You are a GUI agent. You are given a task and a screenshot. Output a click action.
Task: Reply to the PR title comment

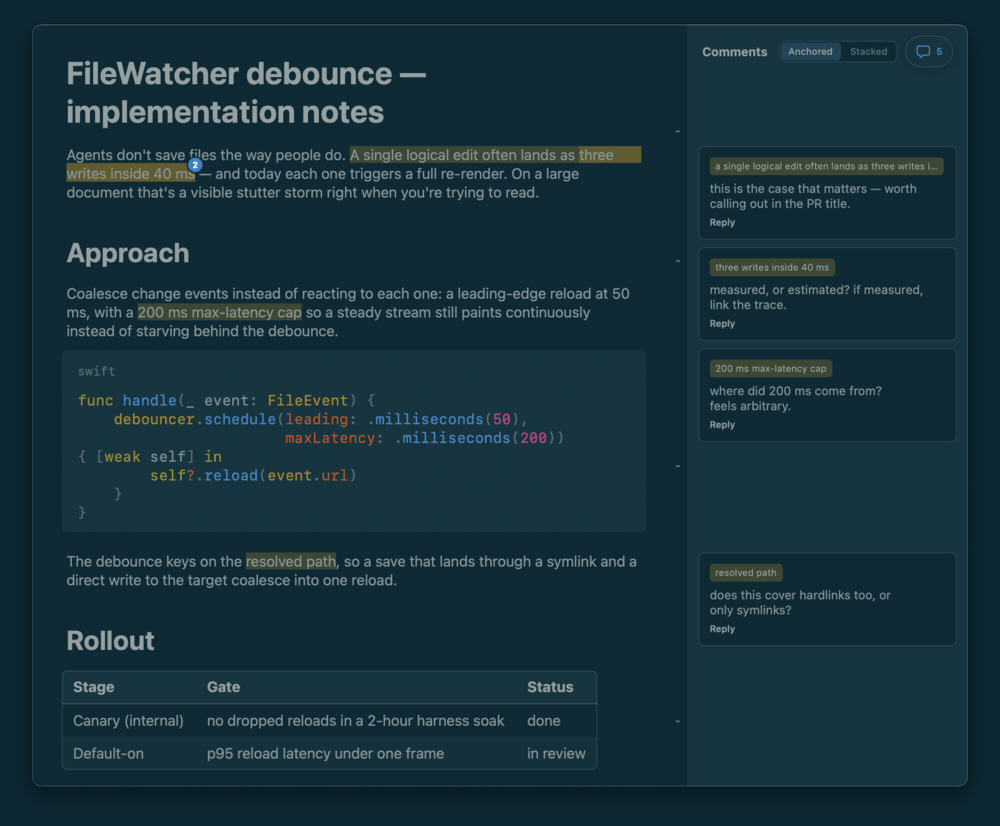[722, 223]
